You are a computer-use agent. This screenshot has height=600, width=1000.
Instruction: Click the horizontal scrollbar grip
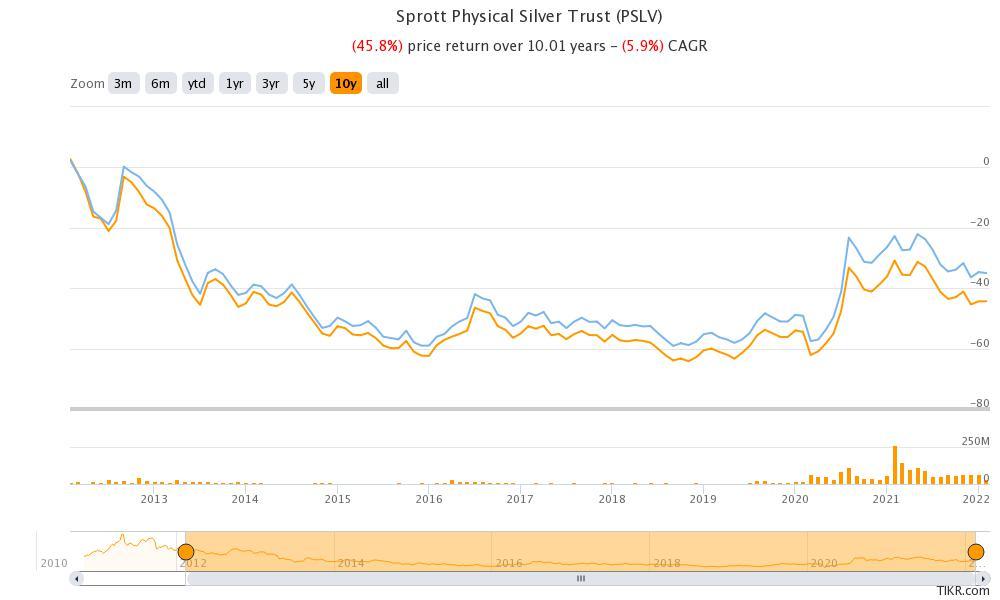point(580,578)
